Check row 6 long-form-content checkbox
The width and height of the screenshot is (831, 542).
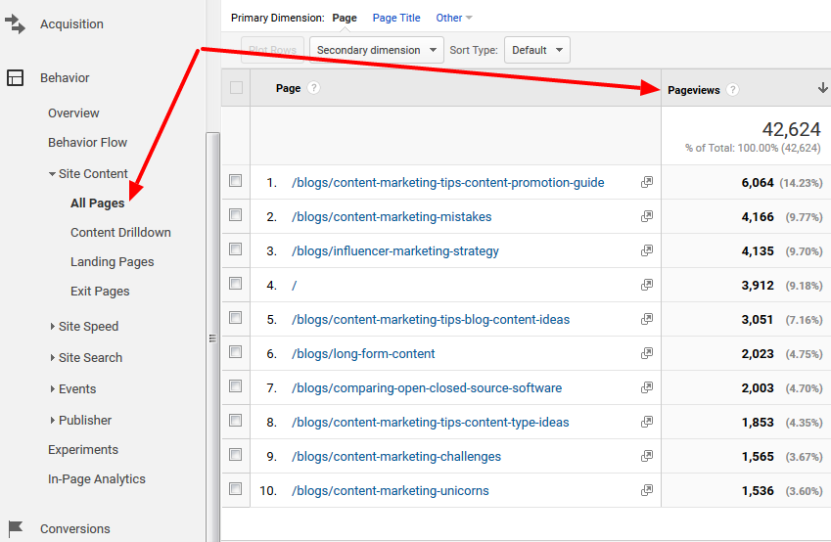235,352
